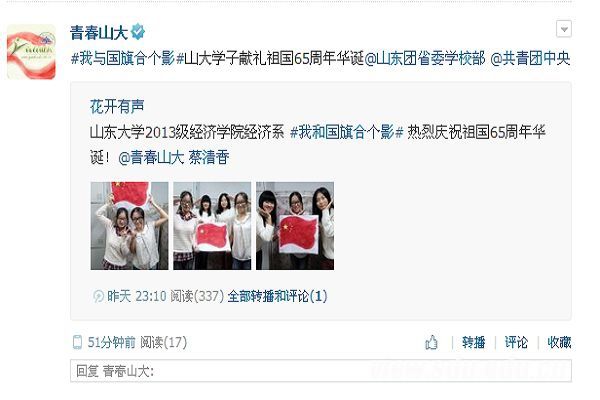This screenshot has height=400, width=600.
Task: Visit the @共青团中央 mention
Action: click(530, 59)
